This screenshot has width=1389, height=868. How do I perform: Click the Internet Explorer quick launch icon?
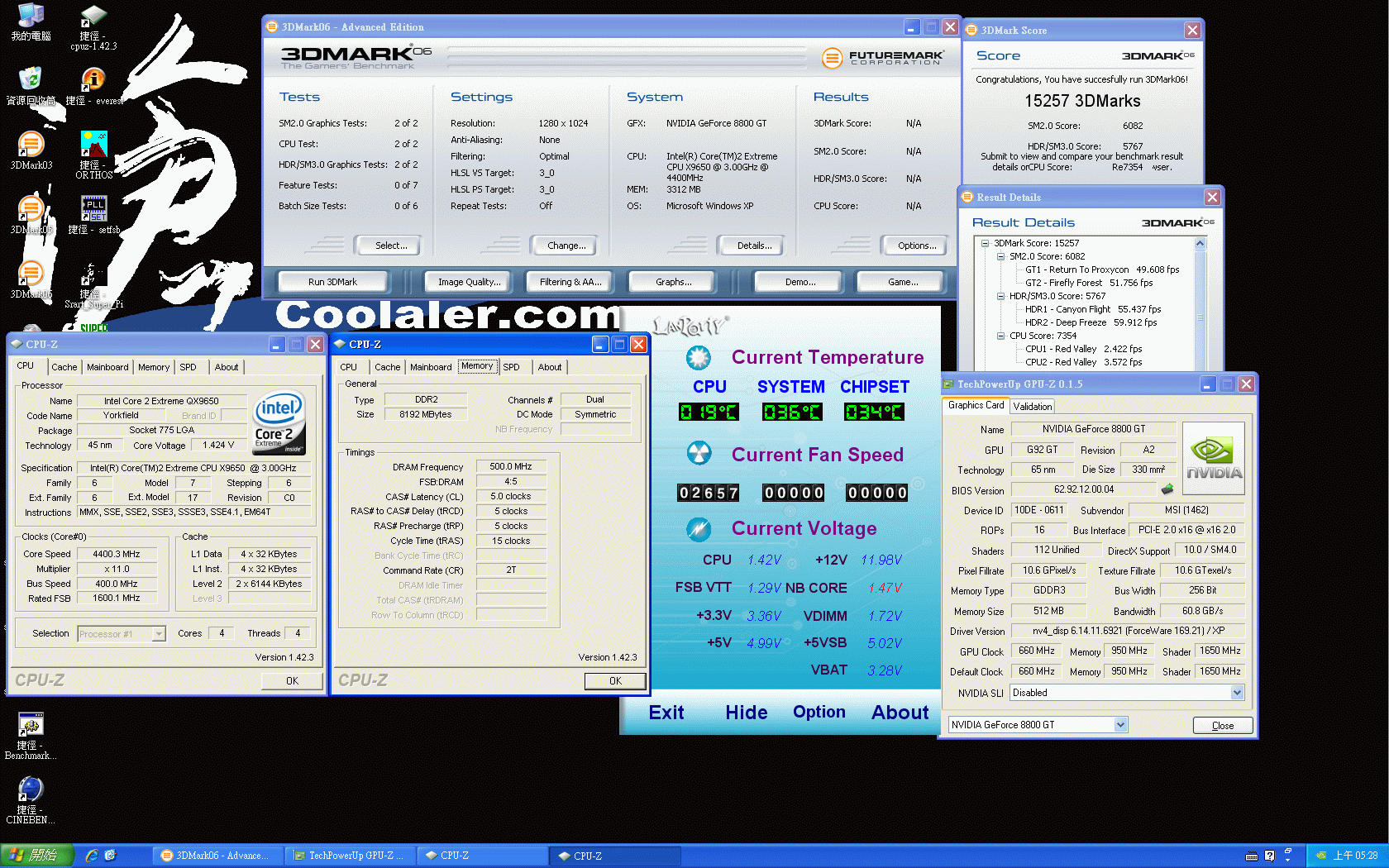click(x=92, y=856)
